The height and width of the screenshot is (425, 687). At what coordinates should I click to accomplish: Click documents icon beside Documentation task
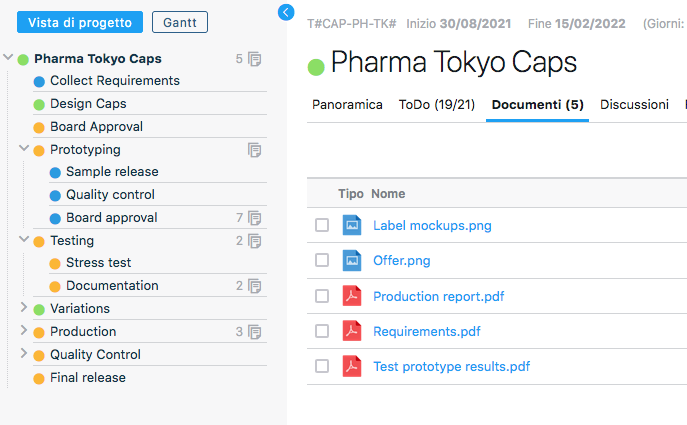click(255, 286)
